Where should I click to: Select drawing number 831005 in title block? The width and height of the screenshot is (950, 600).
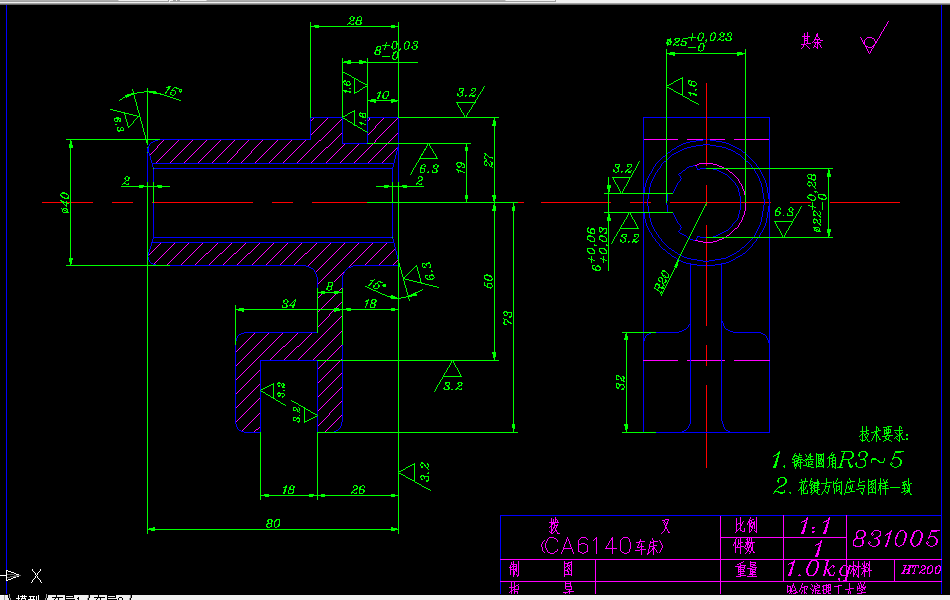(895, 538)
